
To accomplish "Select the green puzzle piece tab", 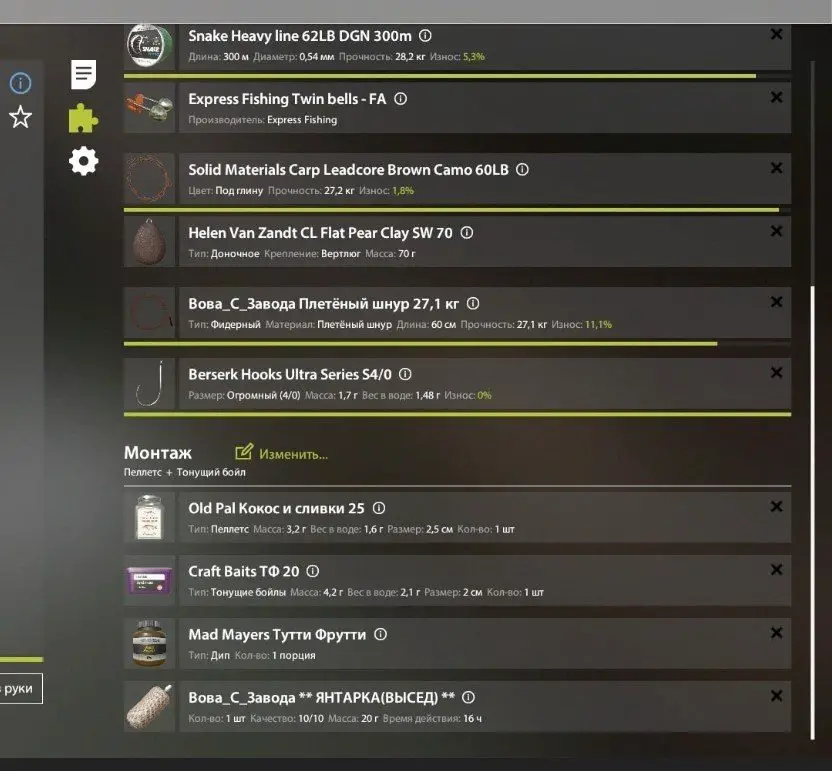I will click(83, 118).
